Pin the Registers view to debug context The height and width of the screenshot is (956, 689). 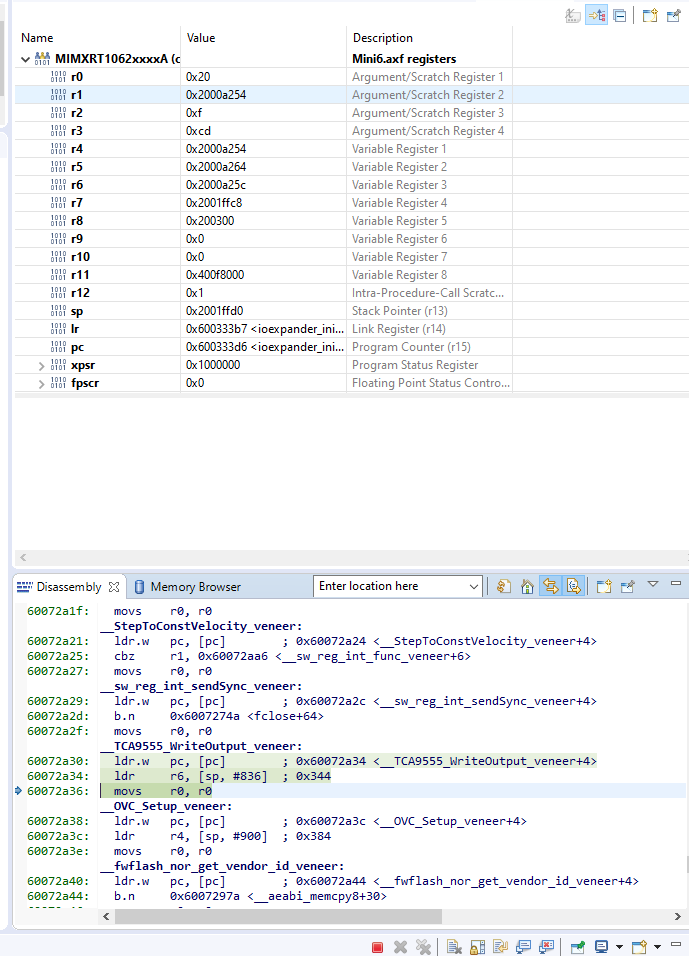click(x=674, y=15)
